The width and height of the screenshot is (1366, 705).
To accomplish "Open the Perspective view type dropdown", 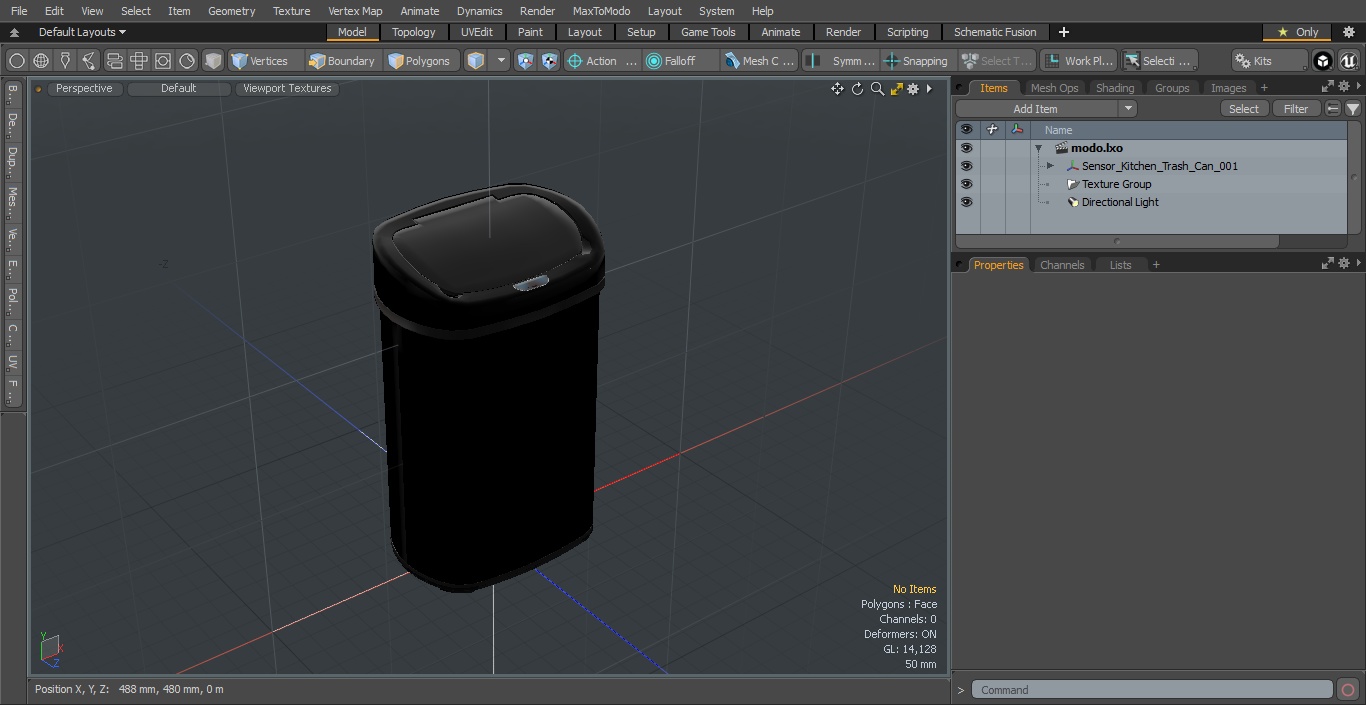I will (84, 89).
